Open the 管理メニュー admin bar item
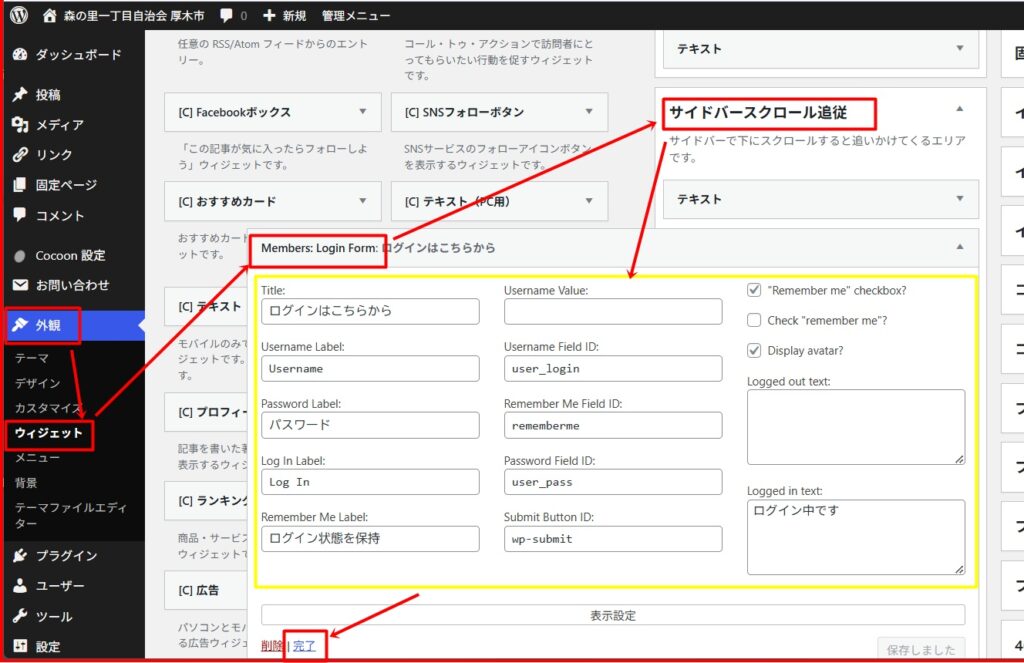This screenshot has height=663, width=1024. 355,16
